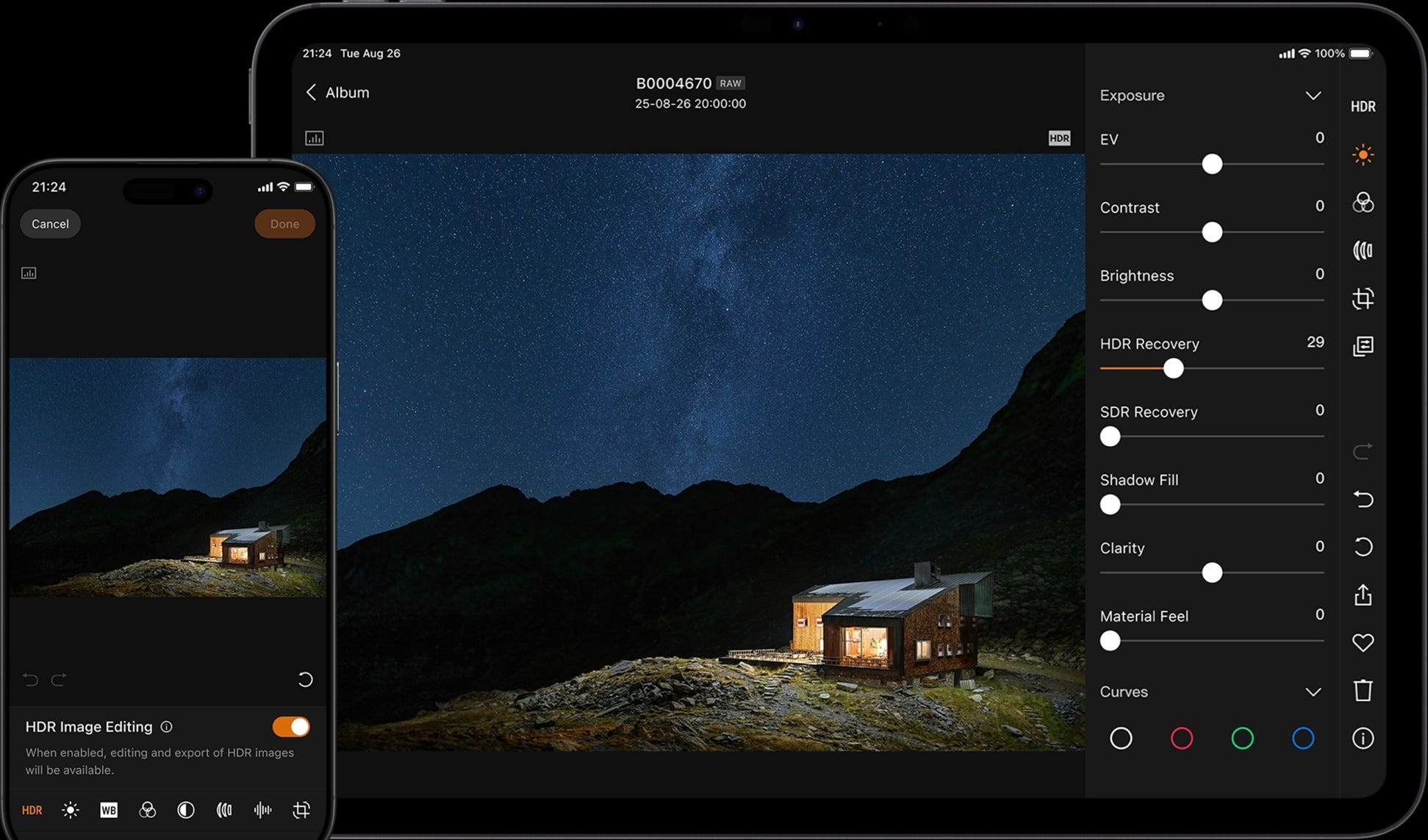Open the presets/adjustments list icon on tablet
This screenshot has width=1428, height=840.
[1363, 346]
